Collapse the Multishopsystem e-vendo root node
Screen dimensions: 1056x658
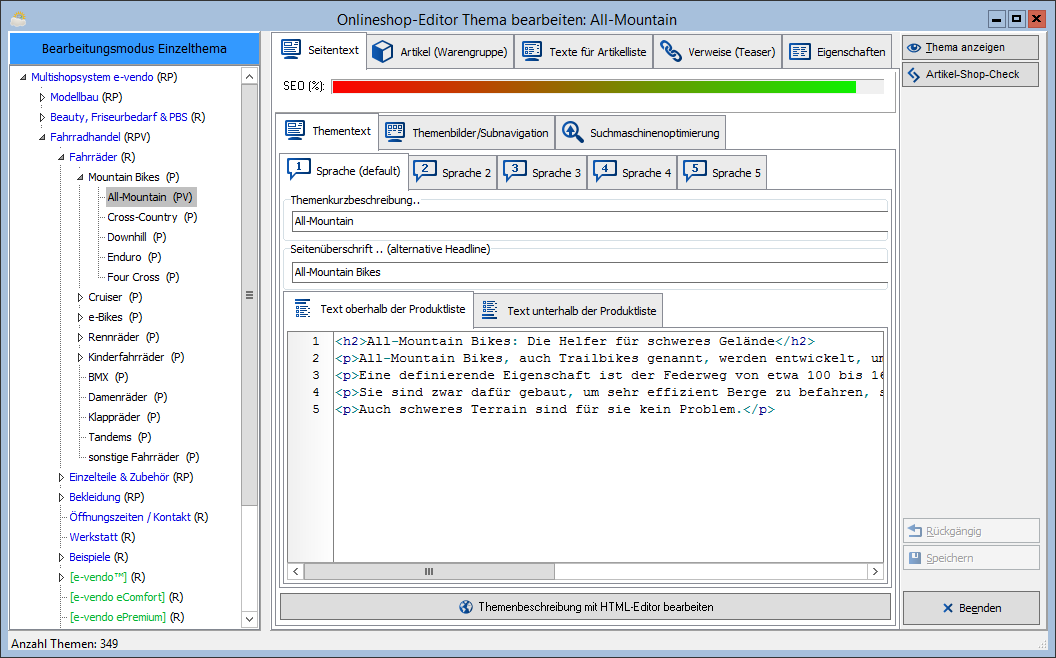23,77
